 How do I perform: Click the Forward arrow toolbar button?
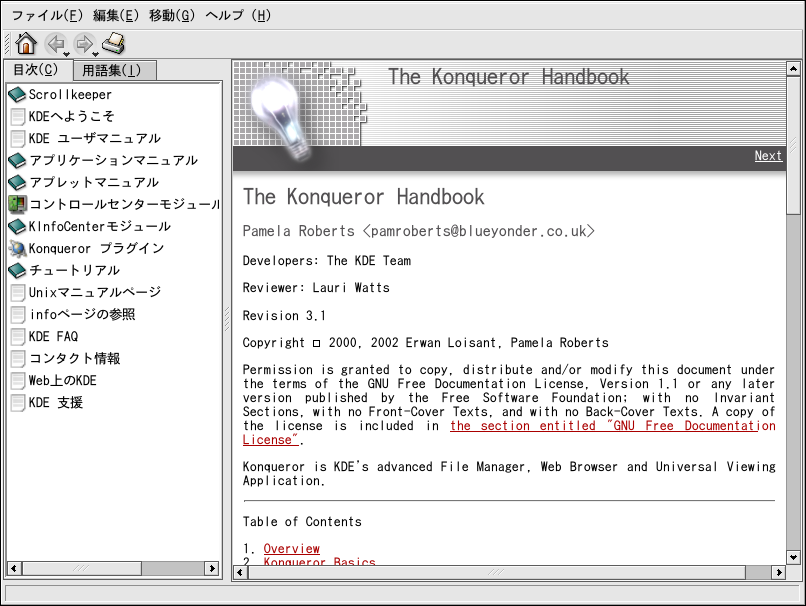tap(83, 43)
